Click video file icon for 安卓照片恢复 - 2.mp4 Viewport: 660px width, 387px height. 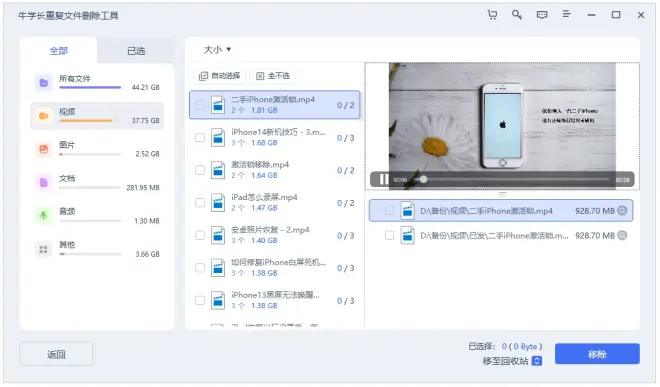pyautogui.click(x=218, y=235)
